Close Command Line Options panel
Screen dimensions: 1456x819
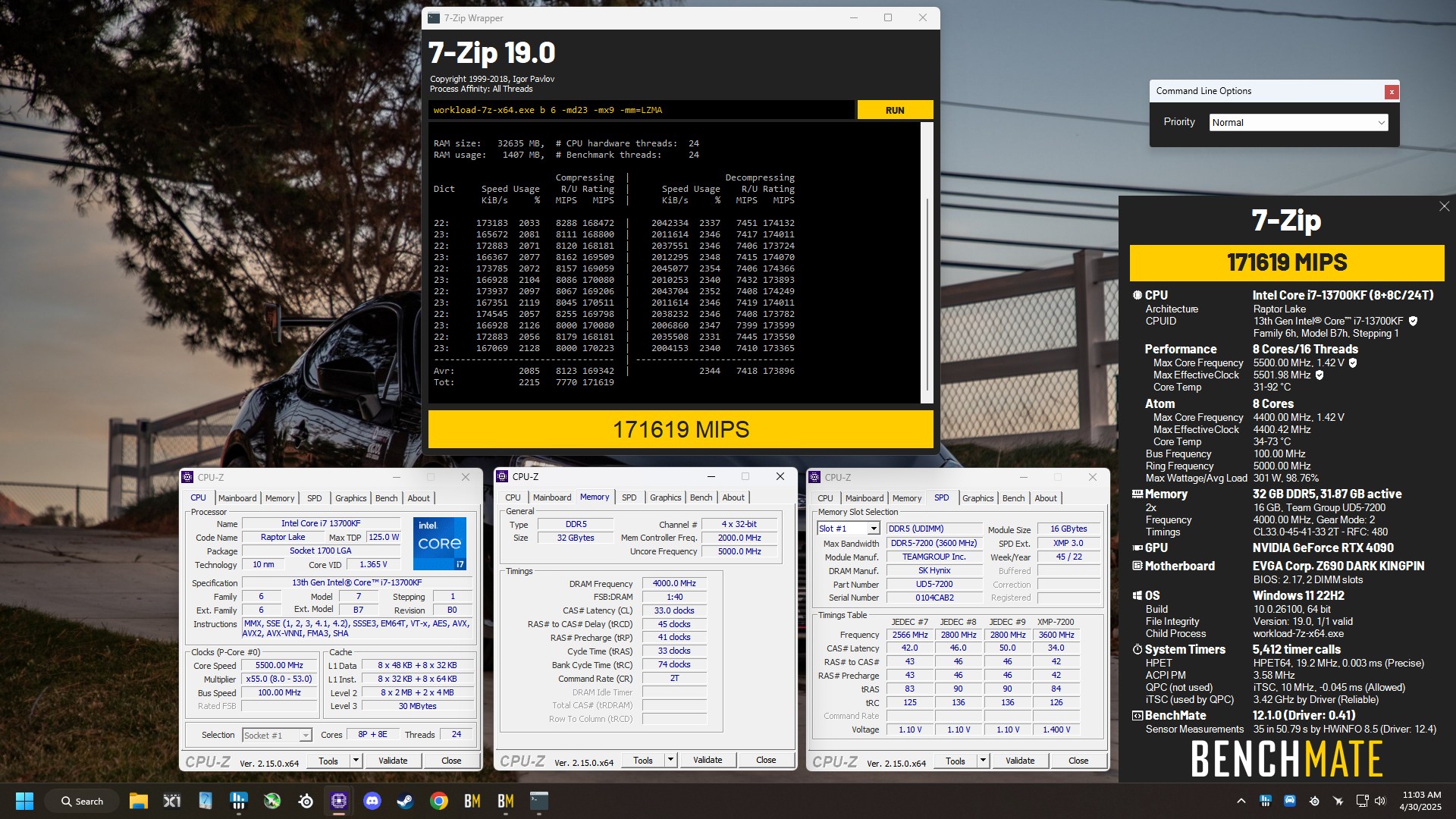coord(1392,92)
